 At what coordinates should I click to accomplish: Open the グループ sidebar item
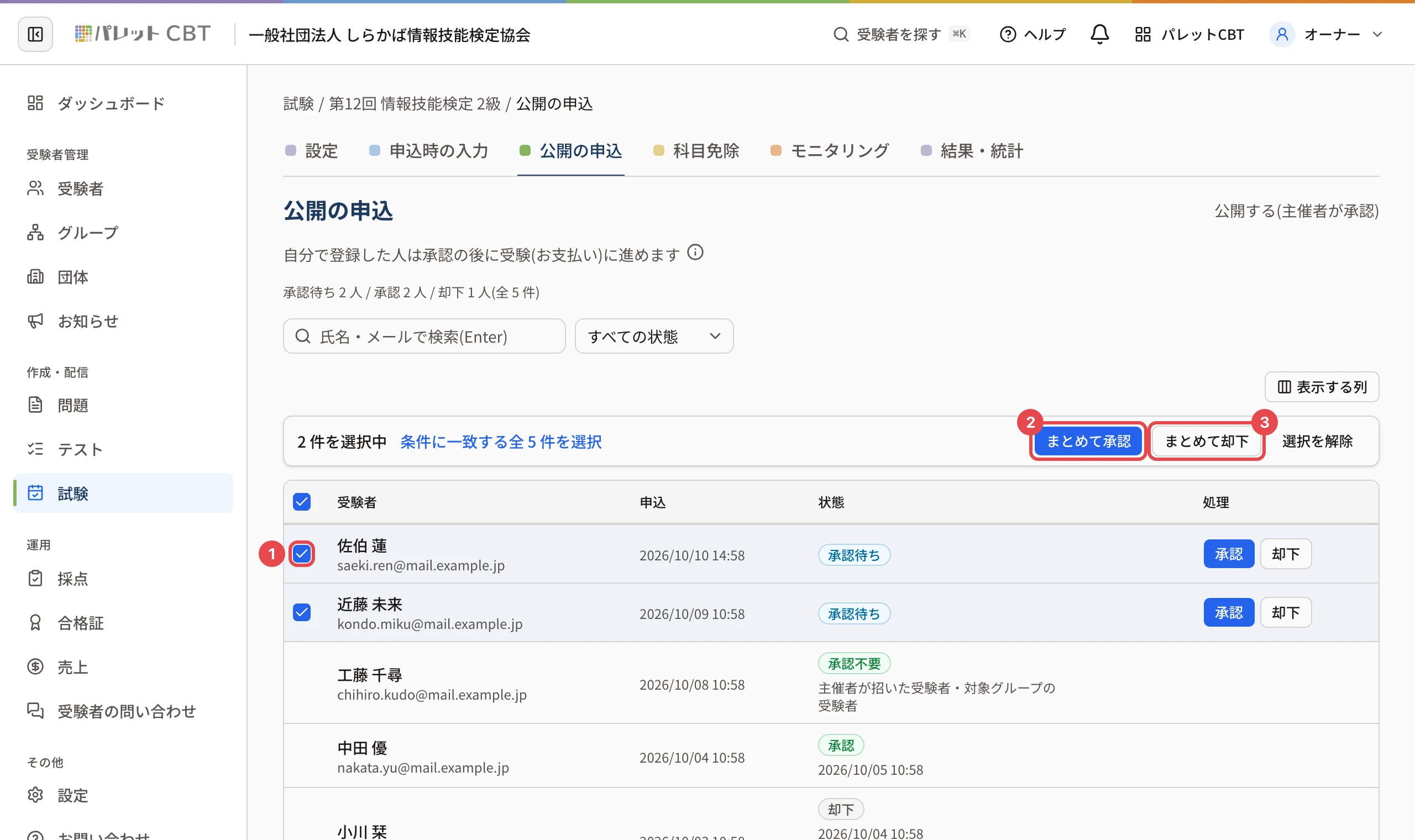pyautogui.click(x=123, y=232)
